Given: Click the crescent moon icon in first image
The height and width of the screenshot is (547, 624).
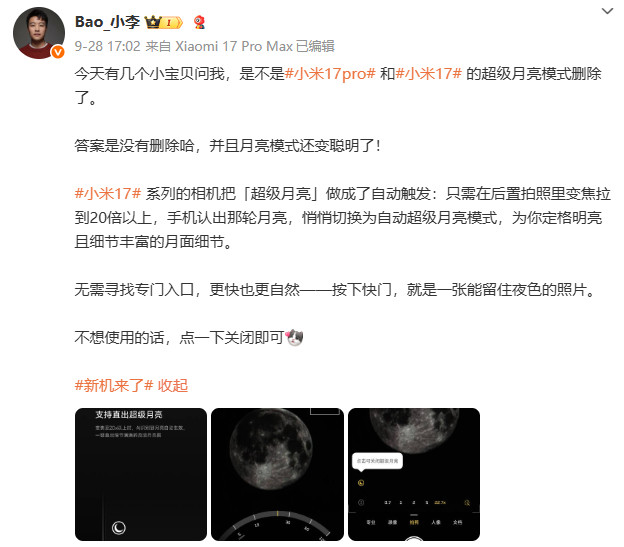Looking at the screenshot, I should point(119,528).
